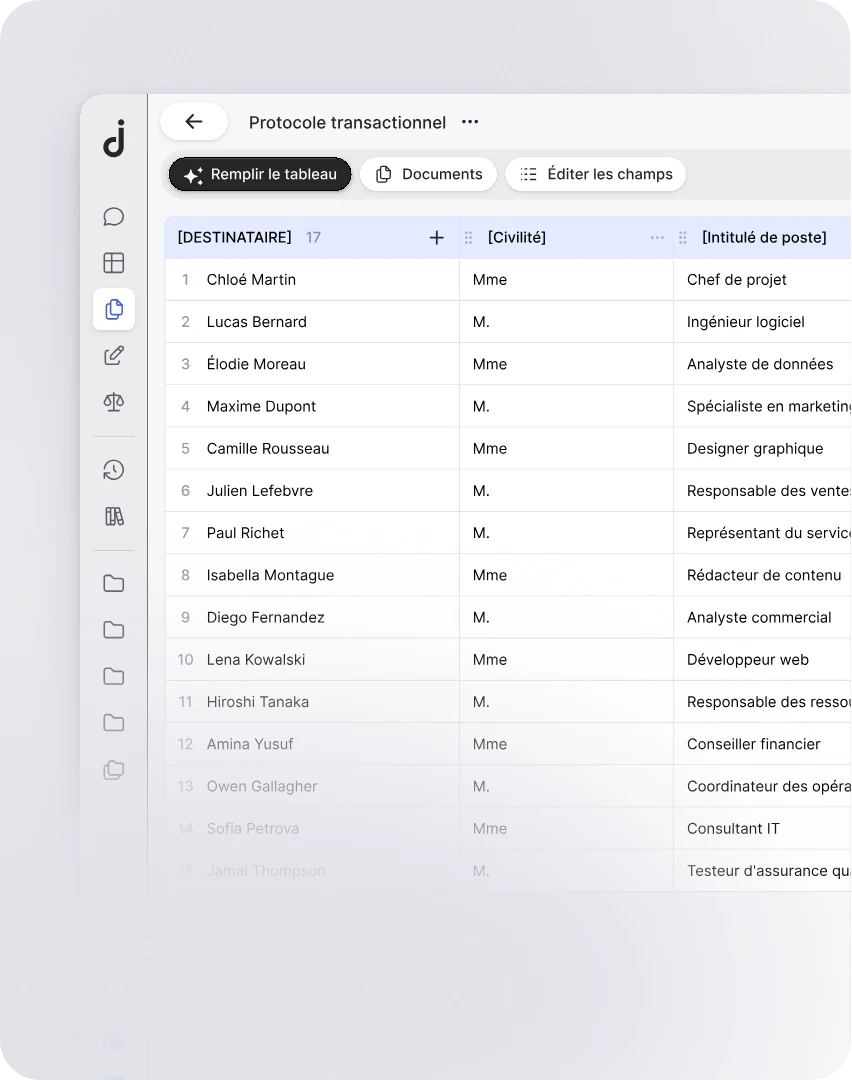
Task: Open the Documents tab button
Action: [x=428, y=174]
